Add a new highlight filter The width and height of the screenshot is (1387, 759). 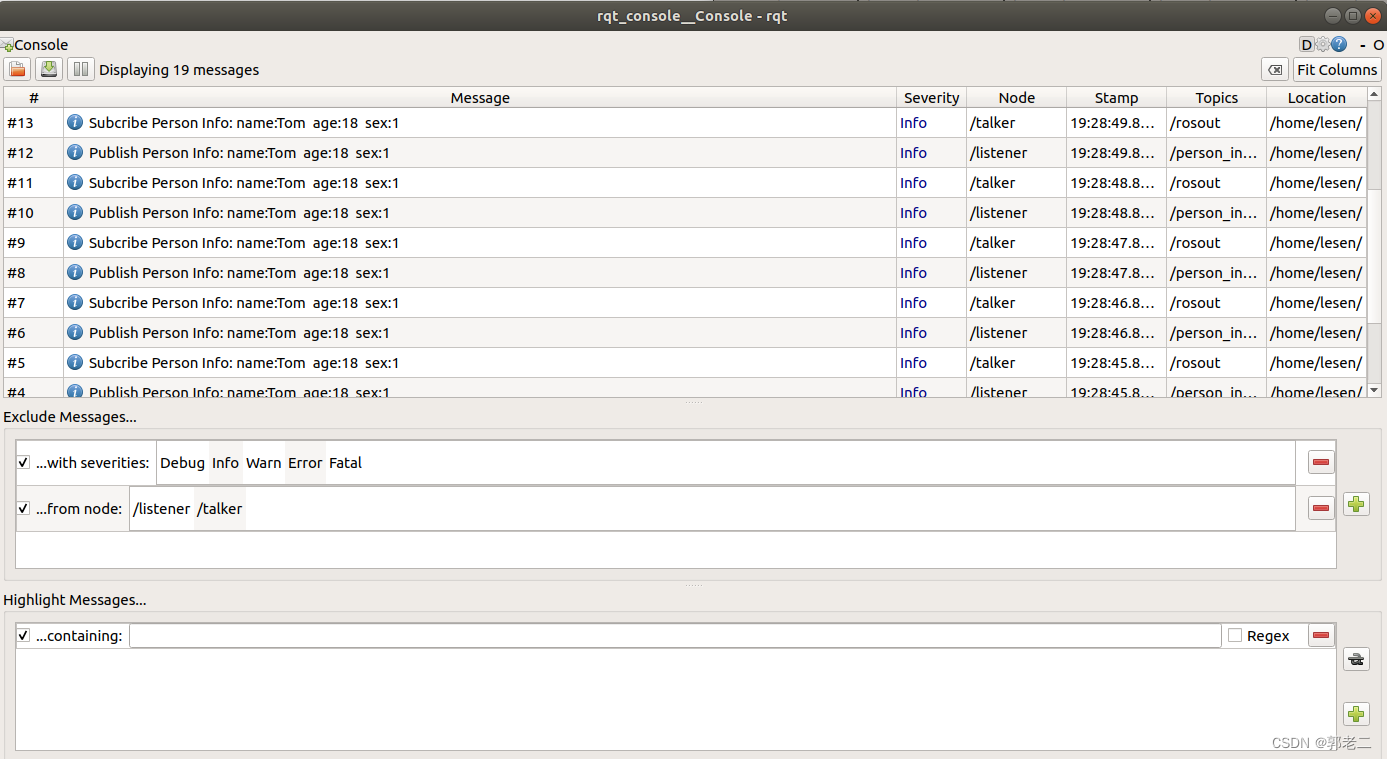point(1356,714)
